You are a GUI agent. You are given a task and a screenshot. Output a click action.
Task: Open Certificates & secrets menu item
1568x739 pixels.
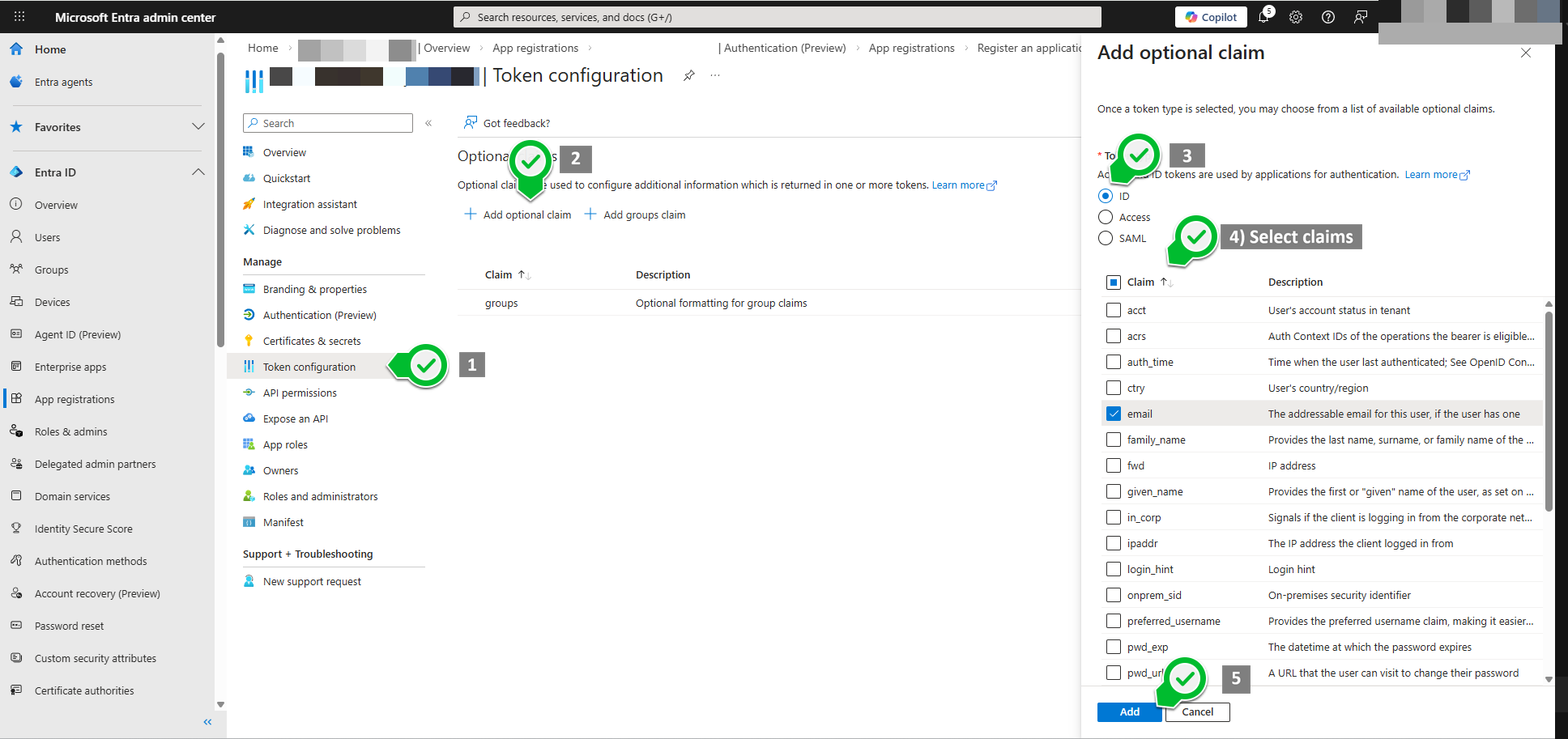point(312,341)
